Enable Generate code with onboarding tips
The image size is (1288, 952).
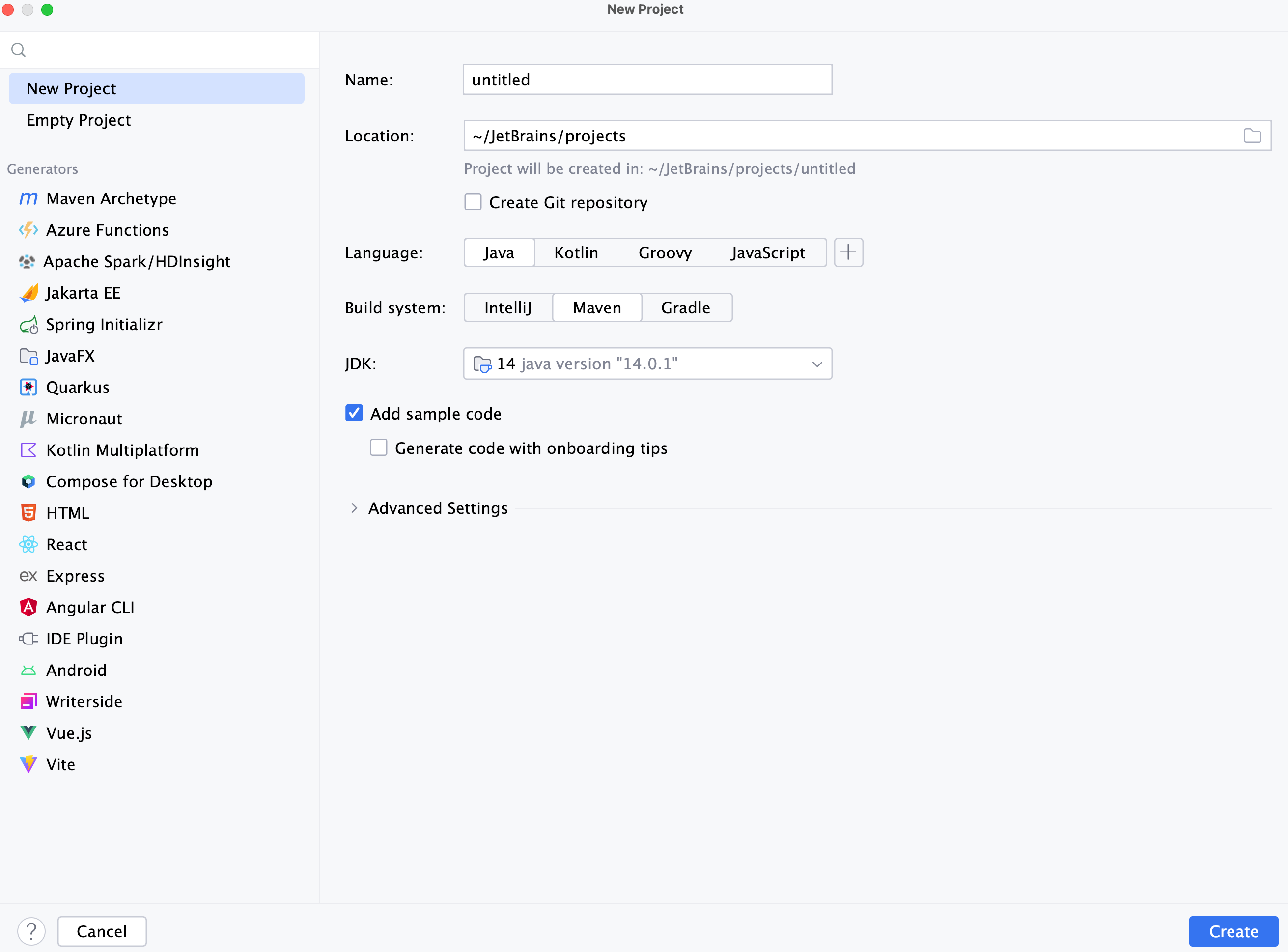pyautogui.click(x=378, y=448)
